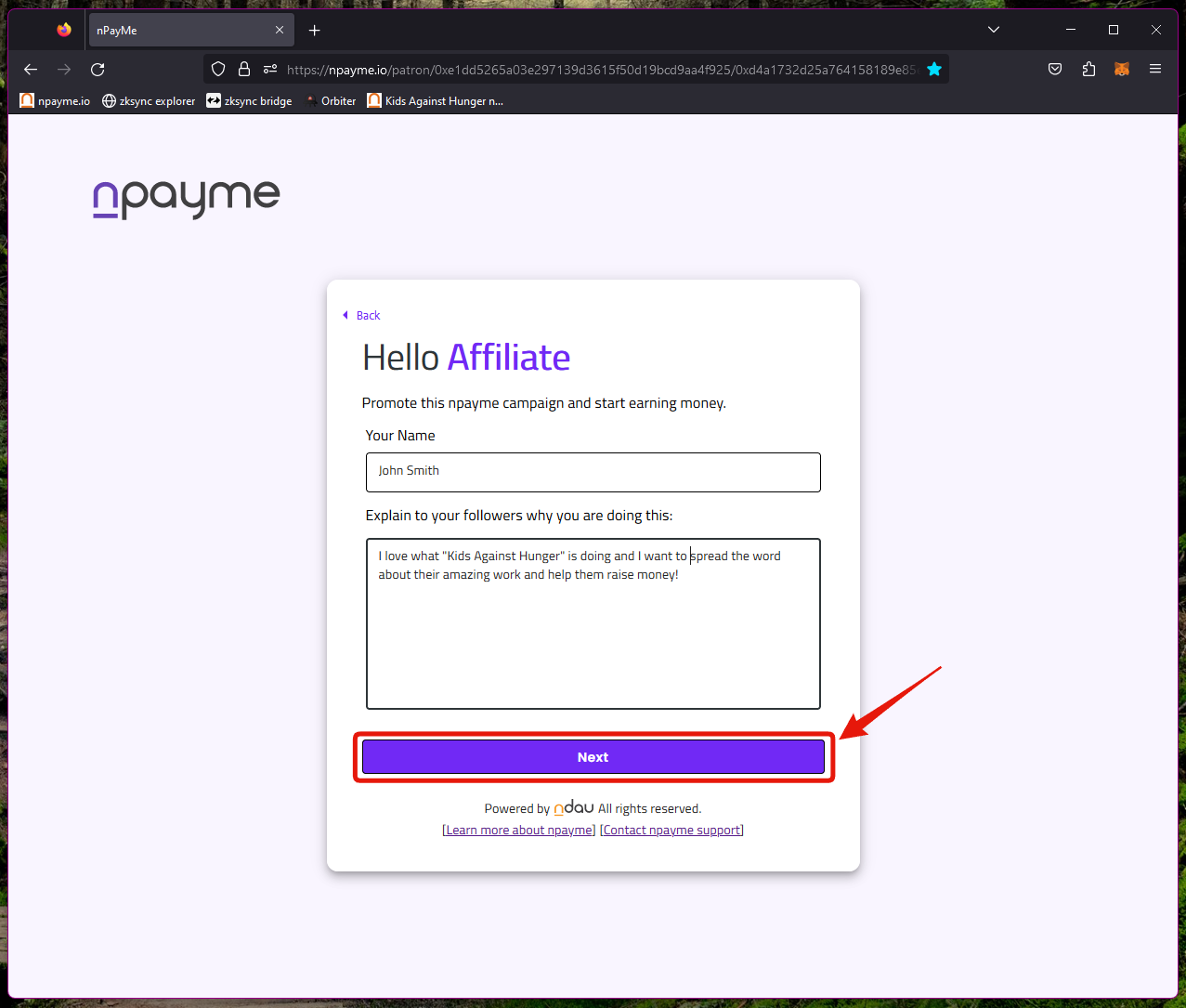This screenshot has height=1008, width=1186.
Task: Open the npayme.io bookmark
Action: click(55, 100)
